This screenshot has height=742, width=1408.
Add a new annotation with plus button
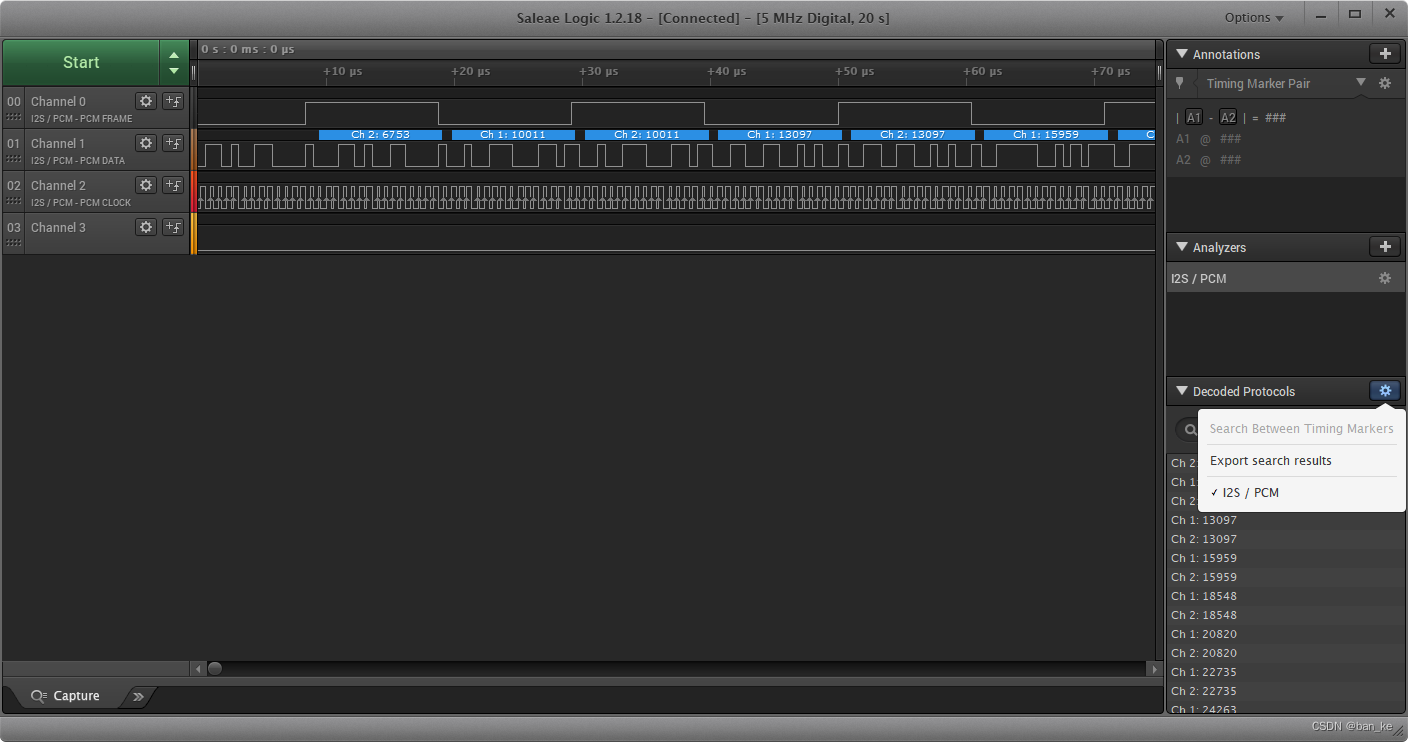pos(1385,54)
